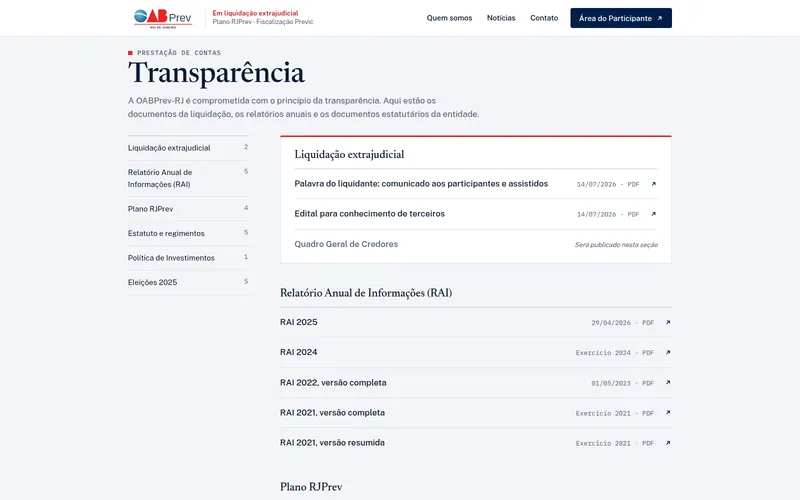
Task: Click the Liquidação extrajudicial card heading
Action: click(349, 155)
